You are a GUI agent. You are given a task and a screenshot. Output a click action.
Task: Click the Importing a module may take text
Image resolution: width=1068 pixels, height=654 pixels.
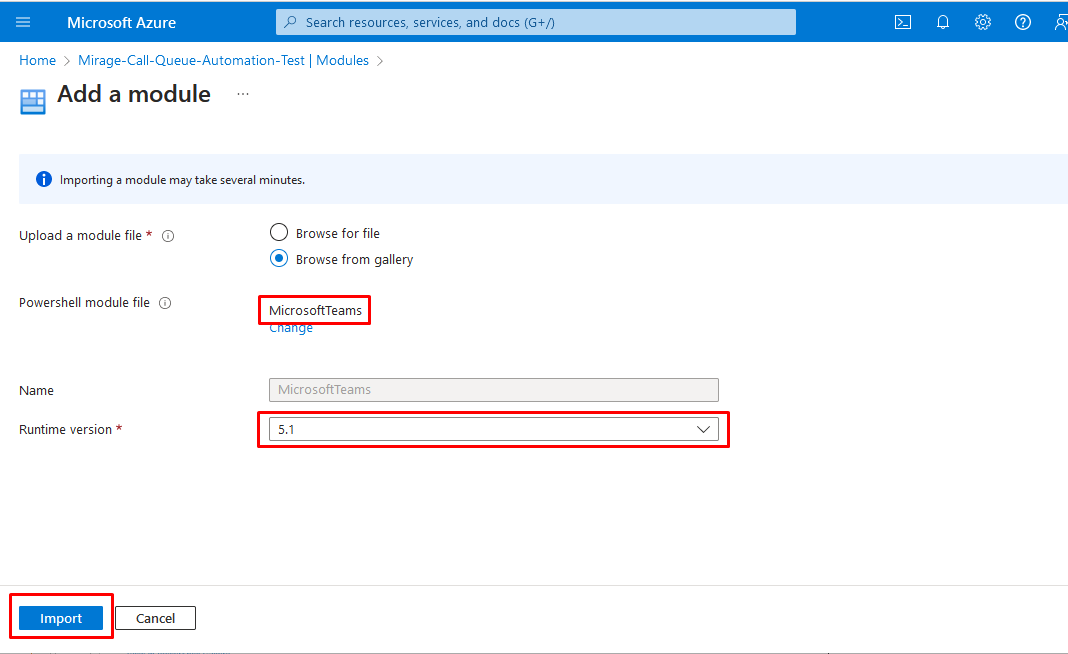coord(183,180)
